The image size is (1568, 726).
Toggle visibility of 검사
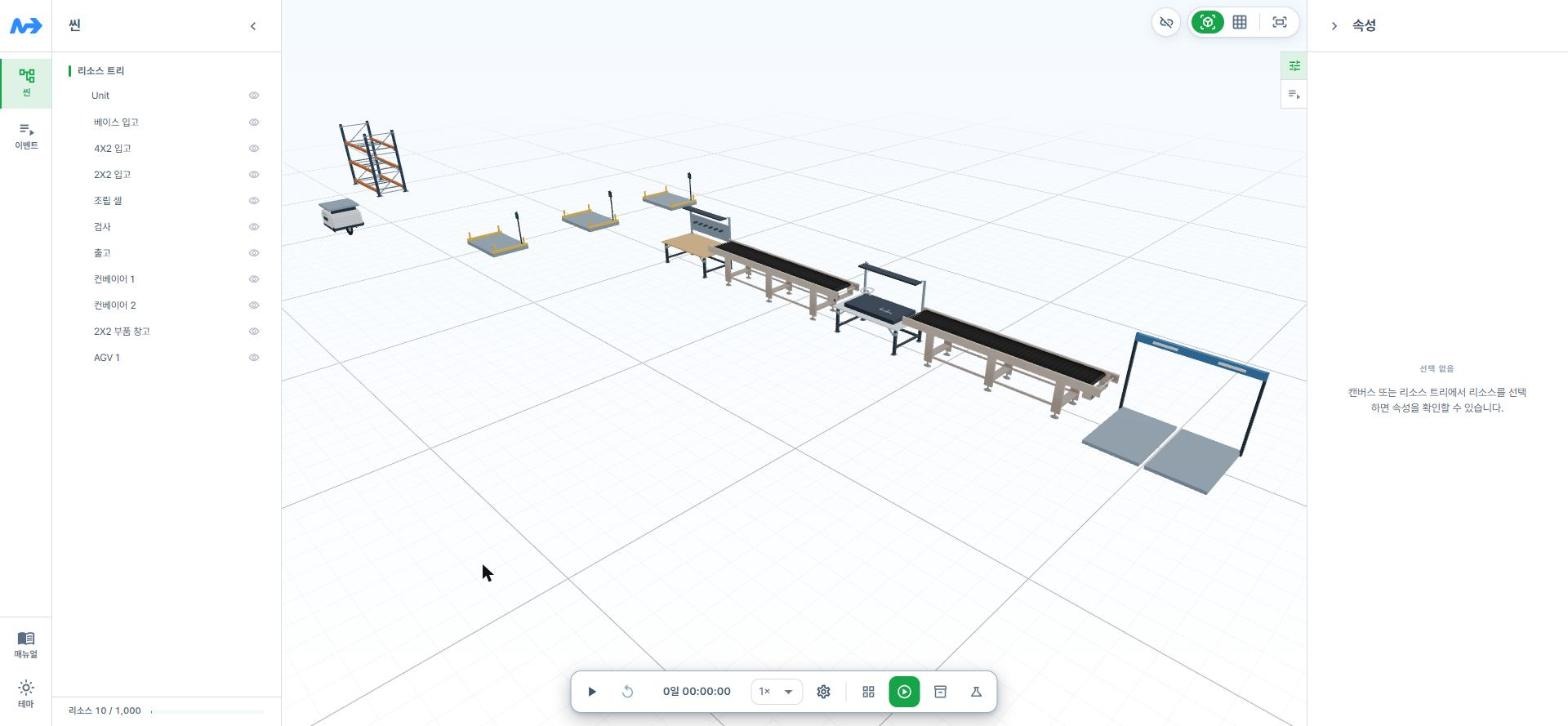[x=254, y=227]
